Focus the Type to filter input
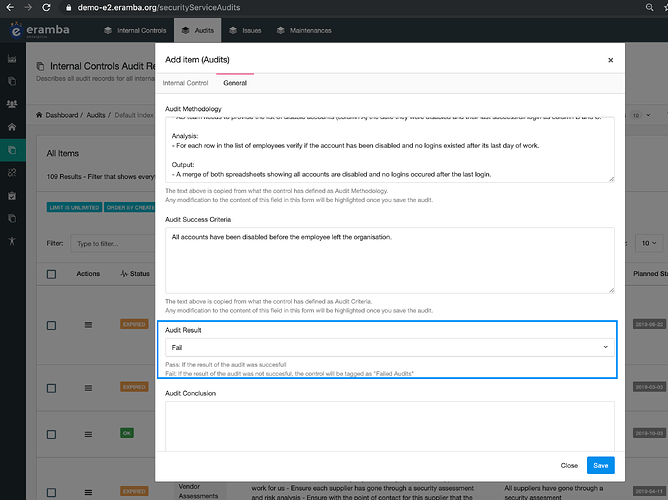 pos(113,244)
